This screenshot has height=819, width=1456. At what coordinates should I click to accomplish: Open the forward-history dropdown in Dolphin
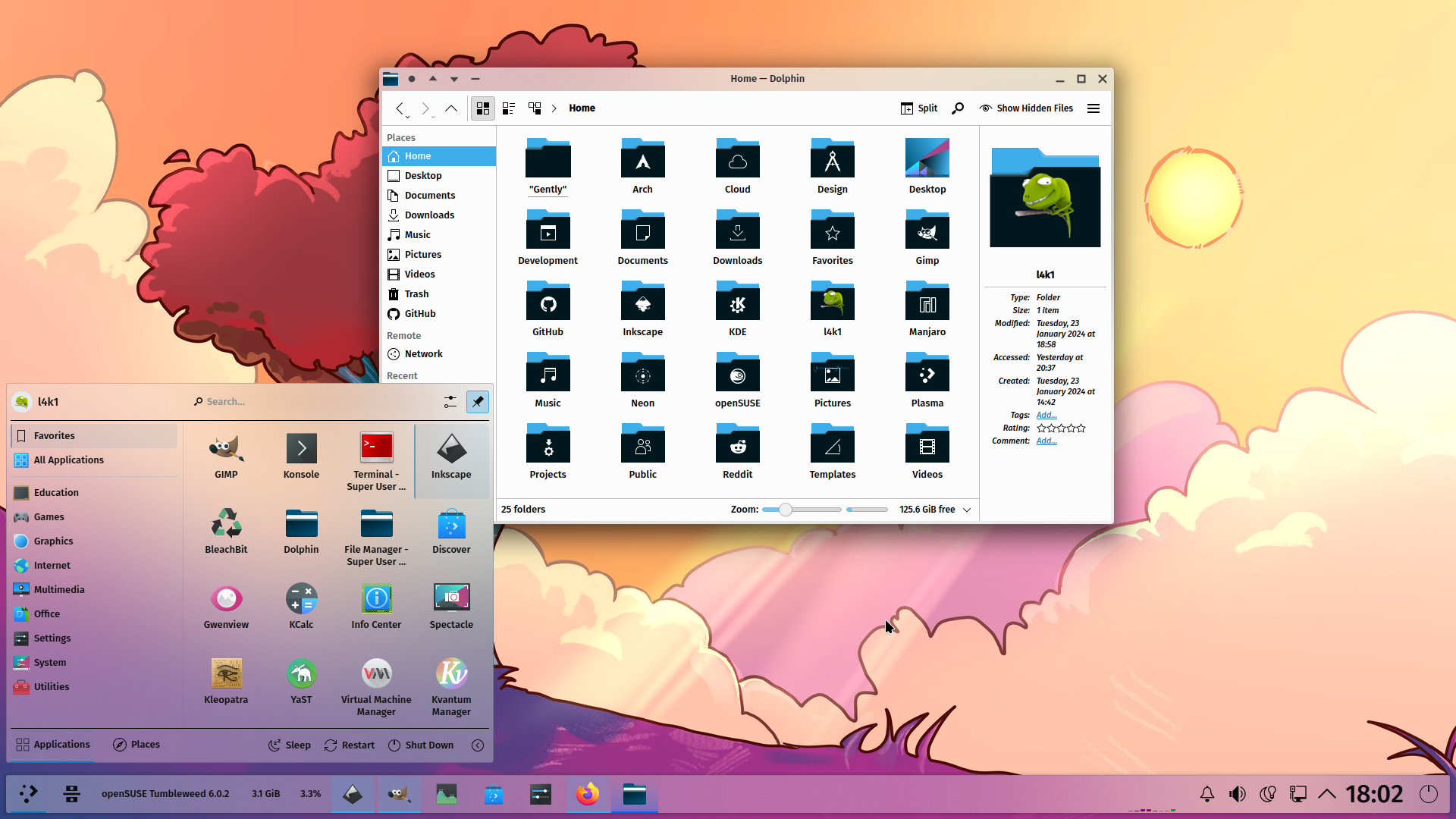click(434, 117)
